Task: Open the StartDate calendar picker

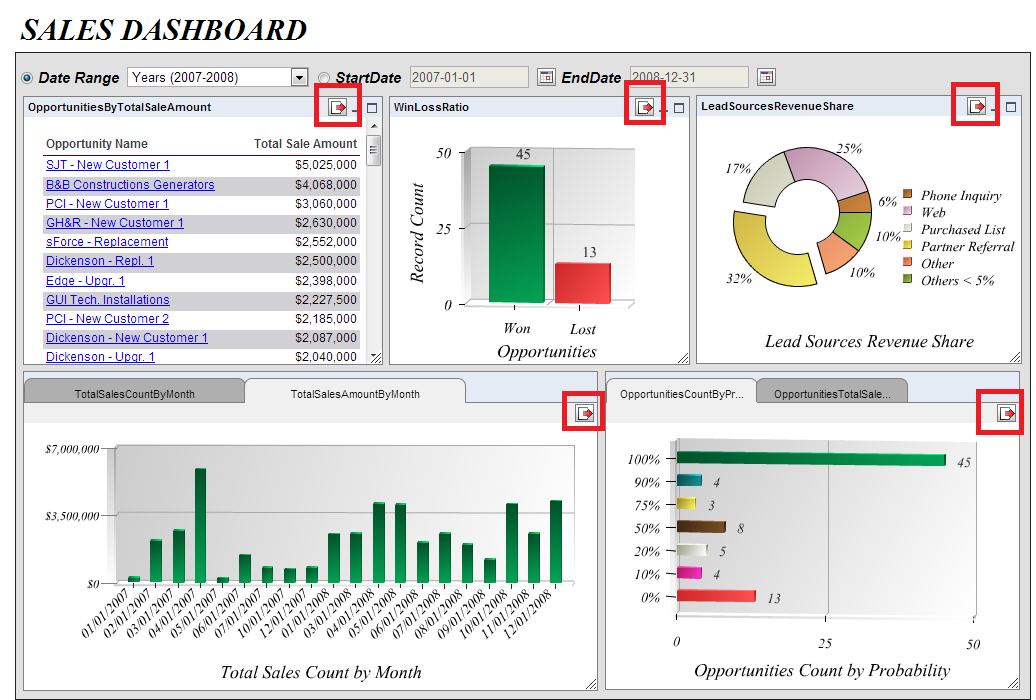Action: coord(546,77)
